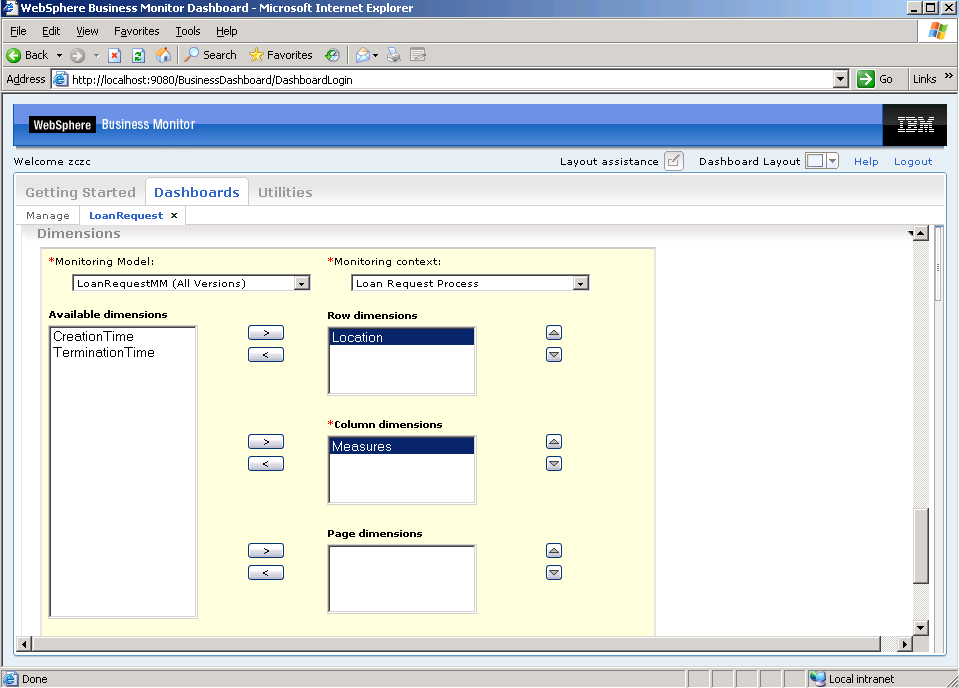The width and height of the screenshot is (960, 688).
Task: Open the Dashboard Layout dropdown arrow
Action: point(832,161)
